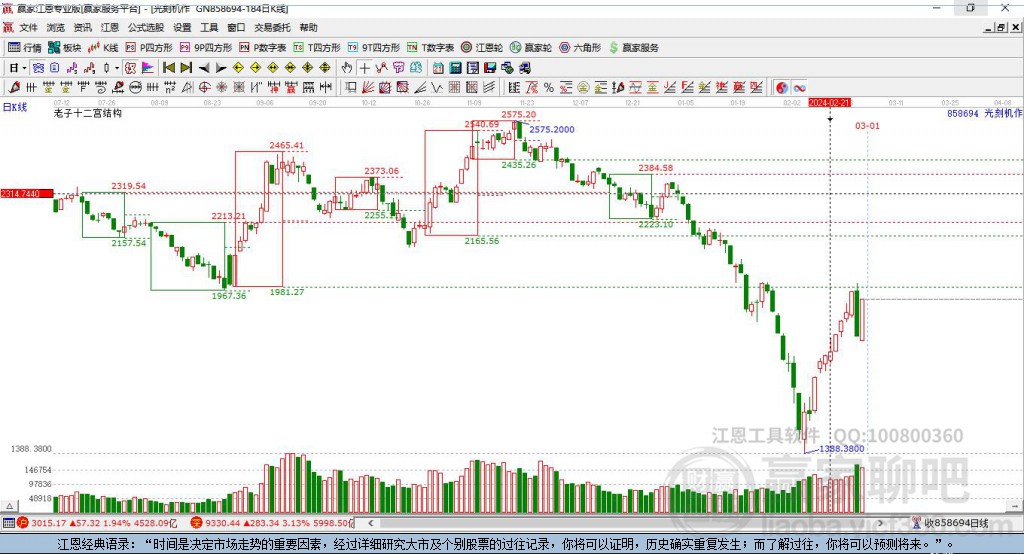Click the Shanghai index 3015.17 status entry
Screen dimensions: 1024x554
click(97, 523)
